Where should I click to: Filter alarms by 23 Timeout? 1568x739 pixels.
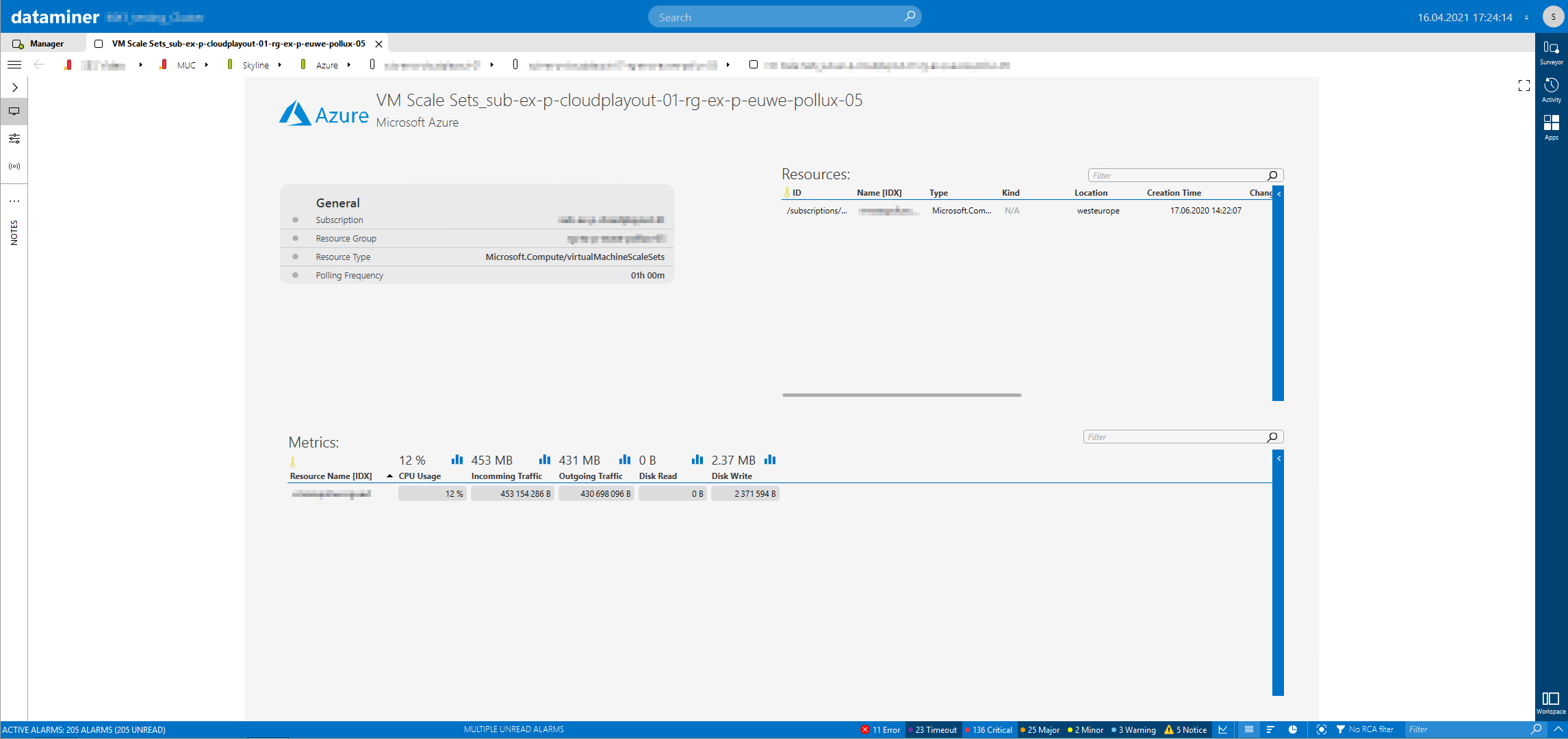tap(933, 729)
